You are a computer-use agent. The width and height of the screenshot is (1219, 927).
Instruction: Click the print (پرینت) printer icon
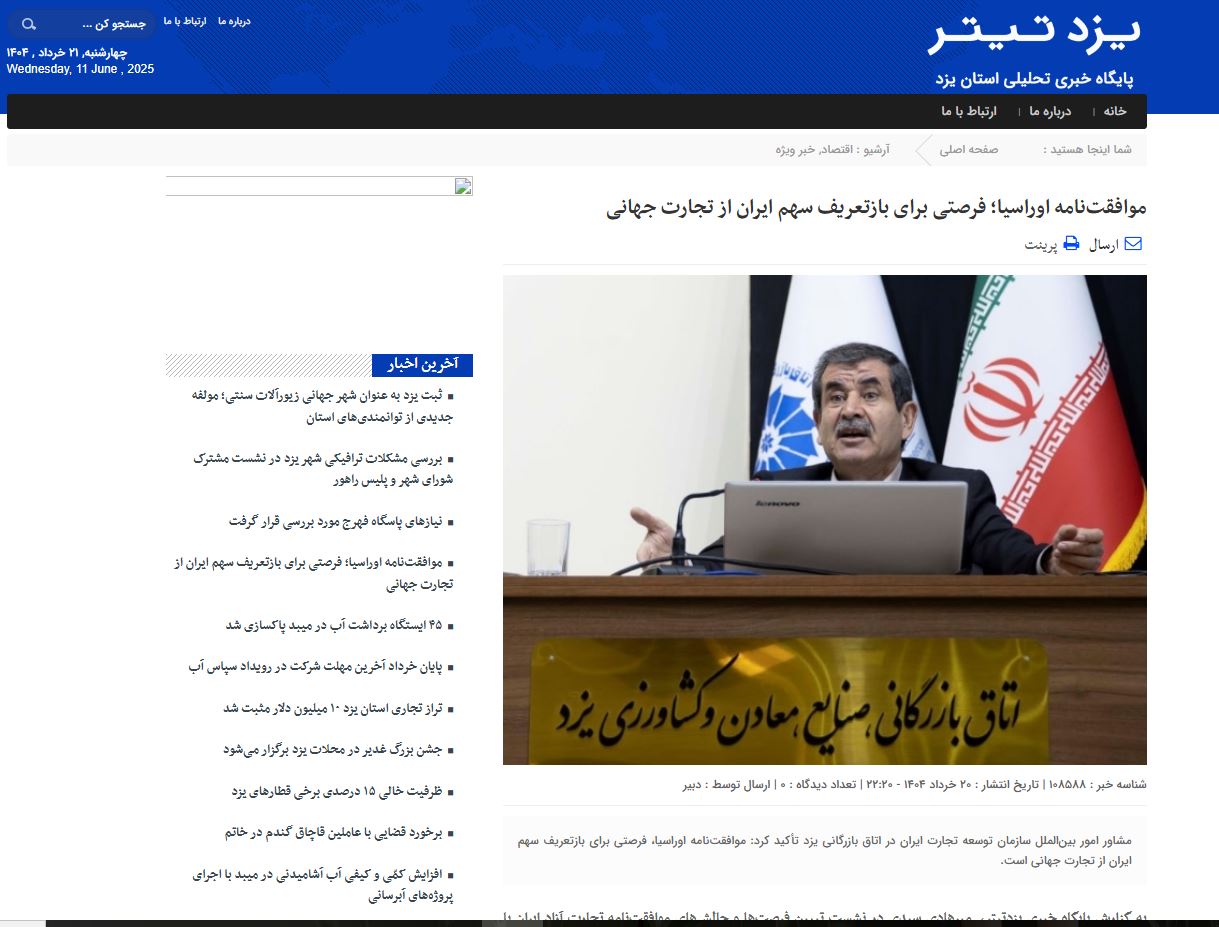pyautogui.click(x=1071, y=243)
